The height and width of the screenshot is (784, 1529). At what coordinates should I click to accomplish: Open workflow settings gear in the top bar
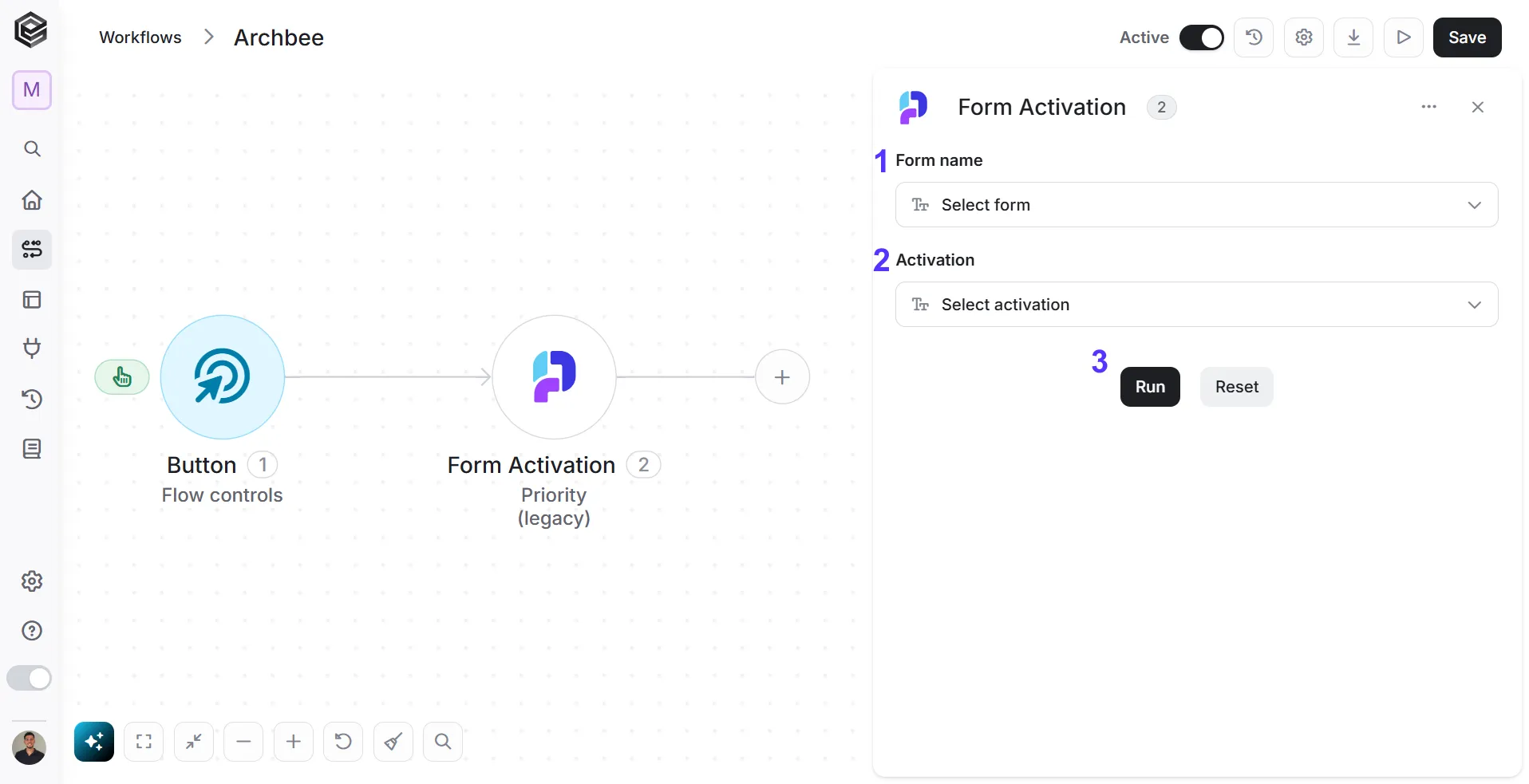click(1304, 37)
